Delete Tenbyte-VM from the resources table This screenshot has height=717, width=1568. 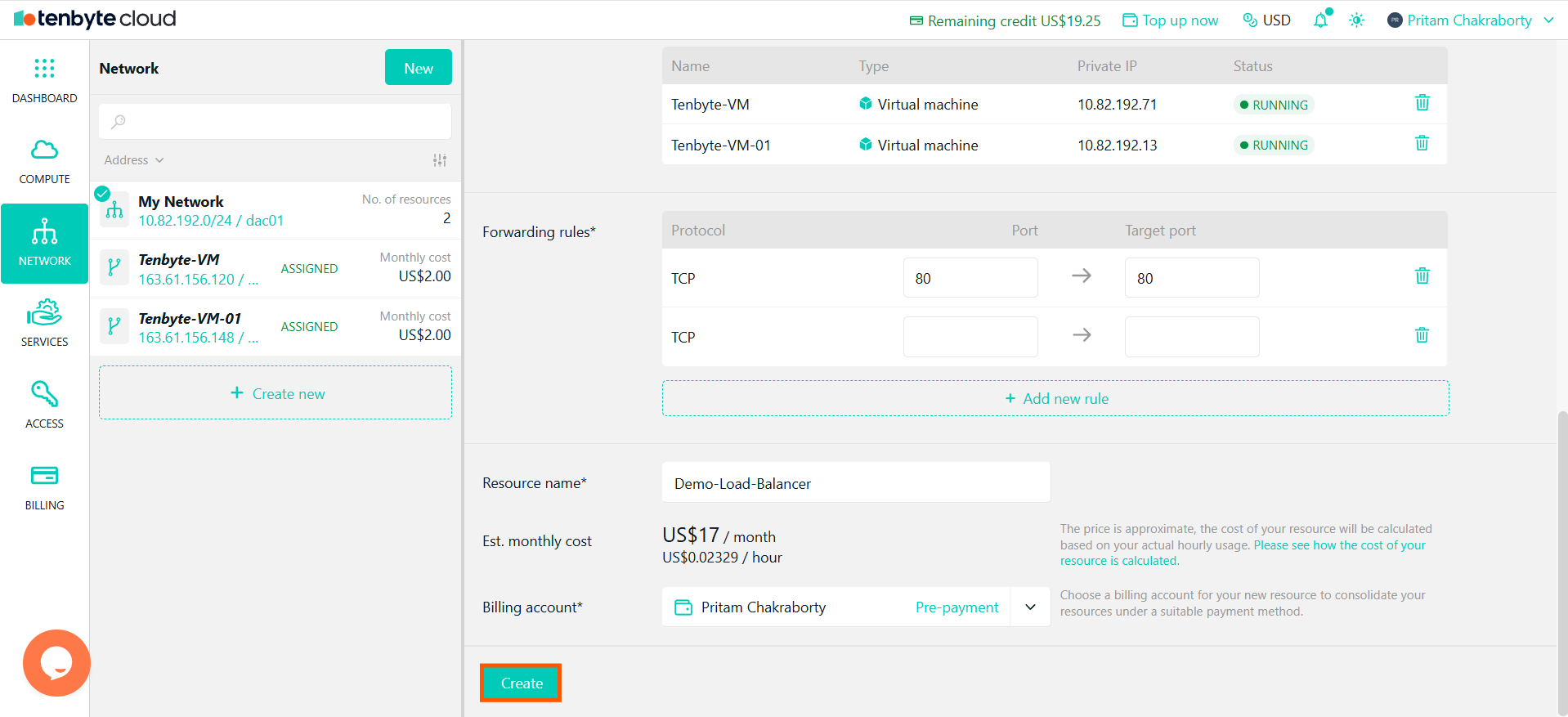[x=1422, y=102]
